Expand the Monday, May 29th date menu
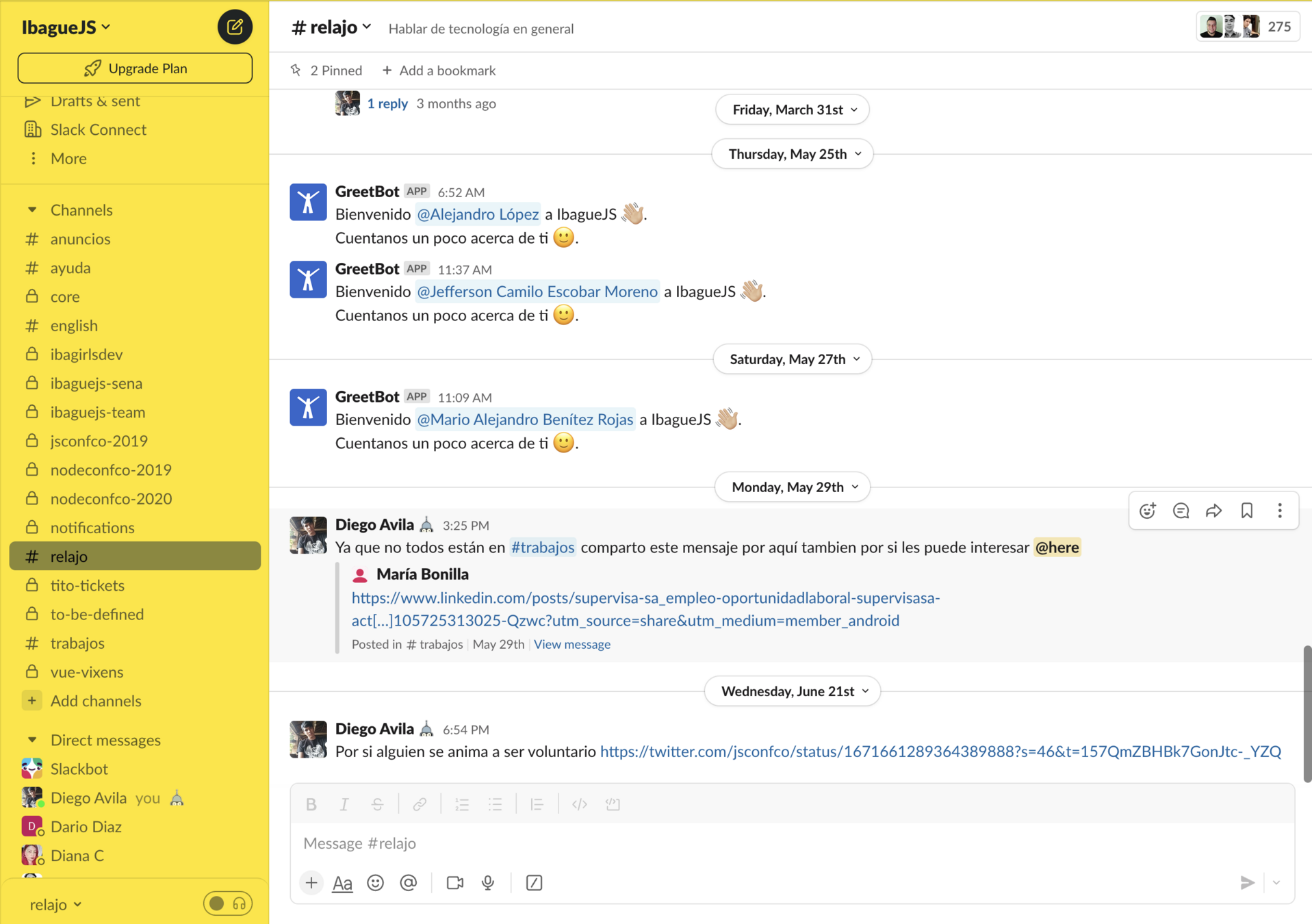 coord(793,487)
